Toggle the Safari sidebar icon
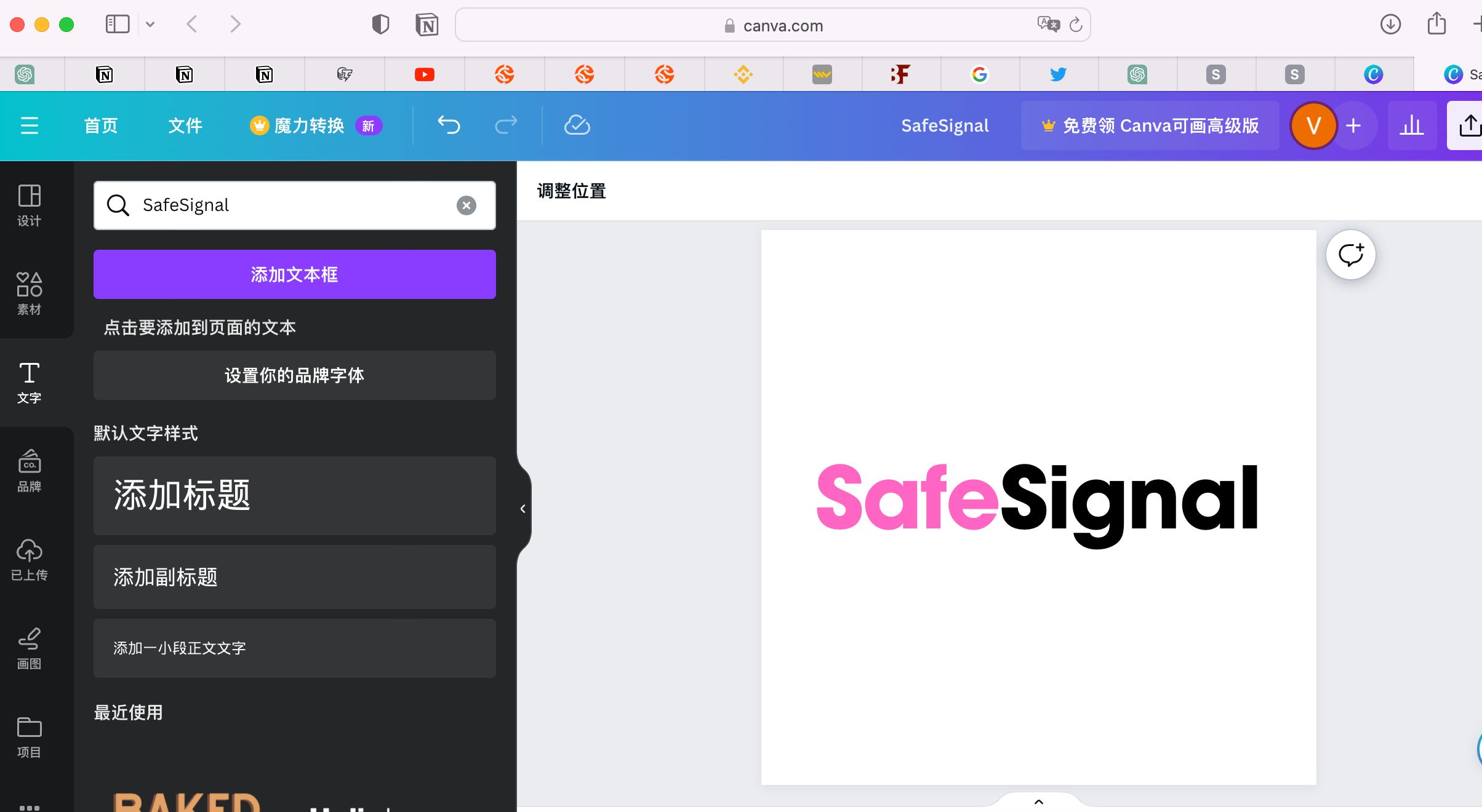 [118, 25]
